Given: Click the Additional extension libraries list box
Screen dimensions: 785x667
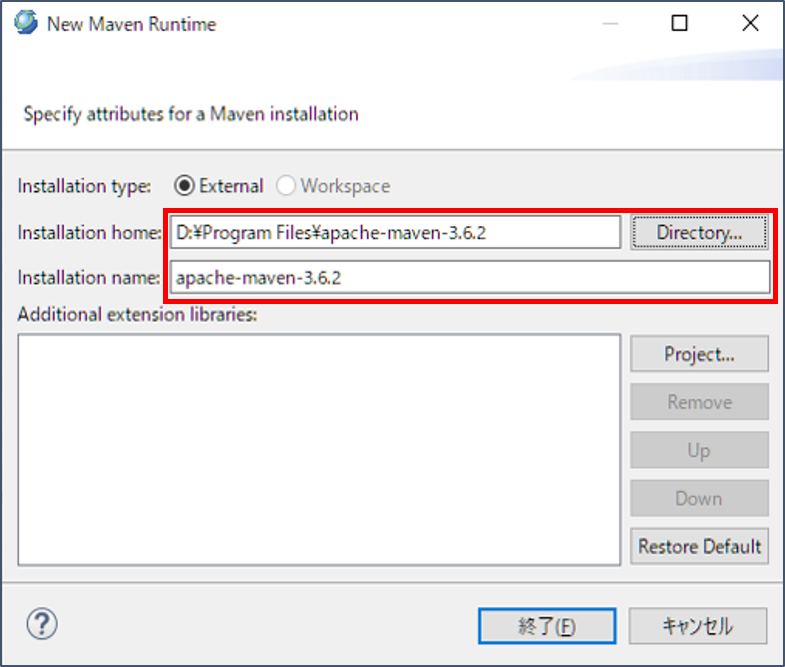Looking at the screenshot, I should click(x=319, y=450).
